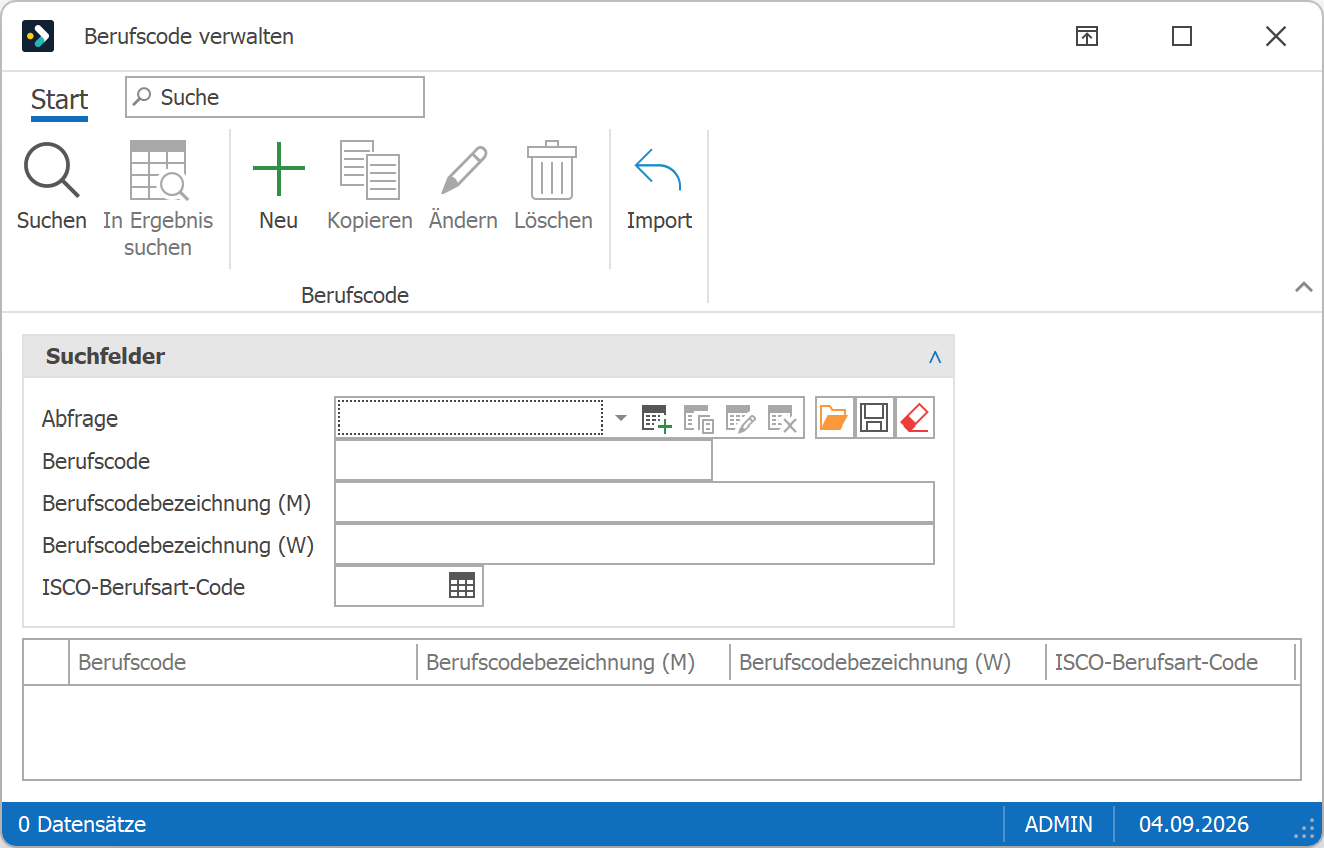Save search fields with the floppy disk icon
Viewport: 1324px width, 848px height.
[x=874, y=418]
